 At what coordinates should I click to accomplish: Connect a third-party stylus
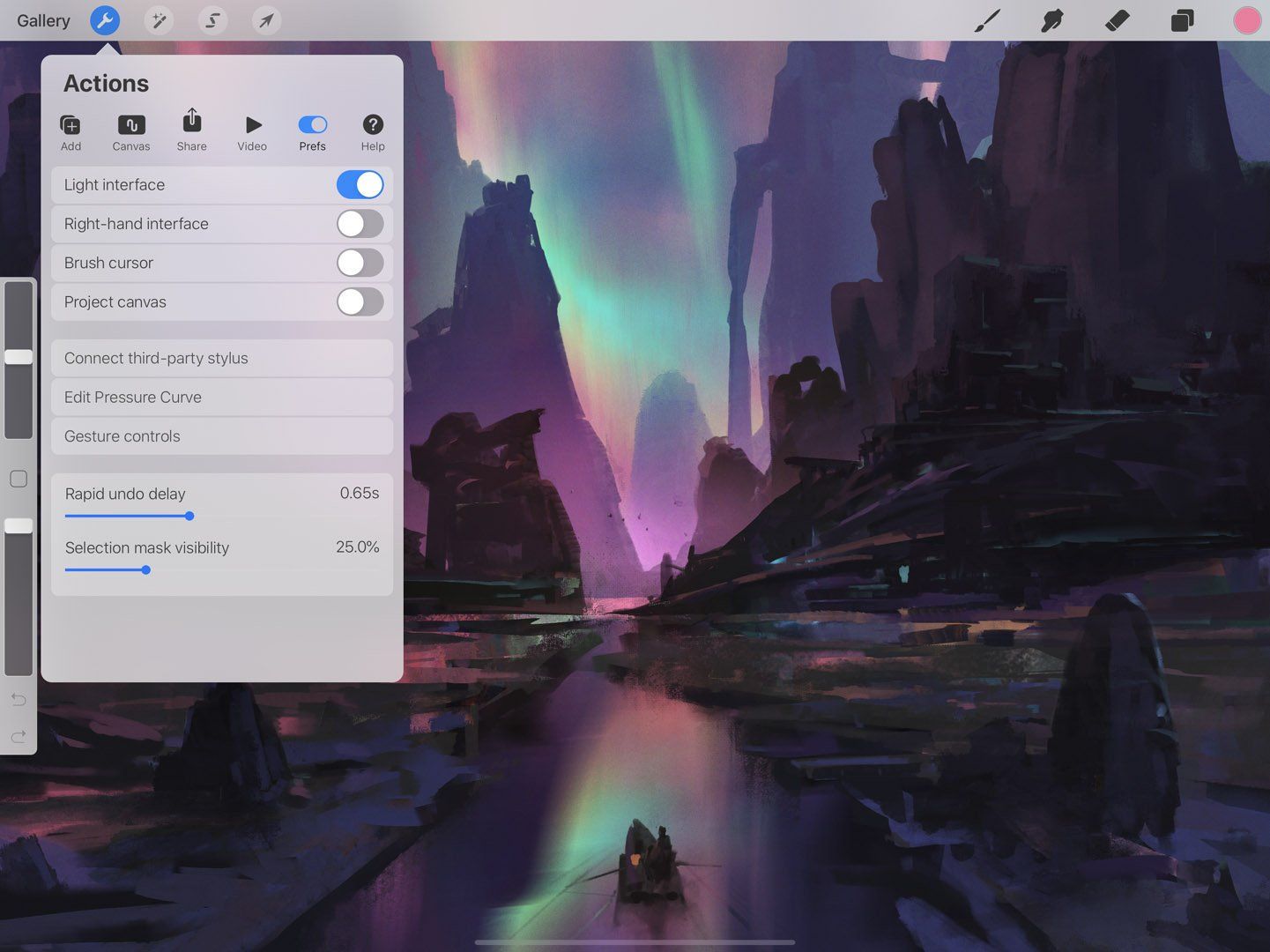click(221, 358)
